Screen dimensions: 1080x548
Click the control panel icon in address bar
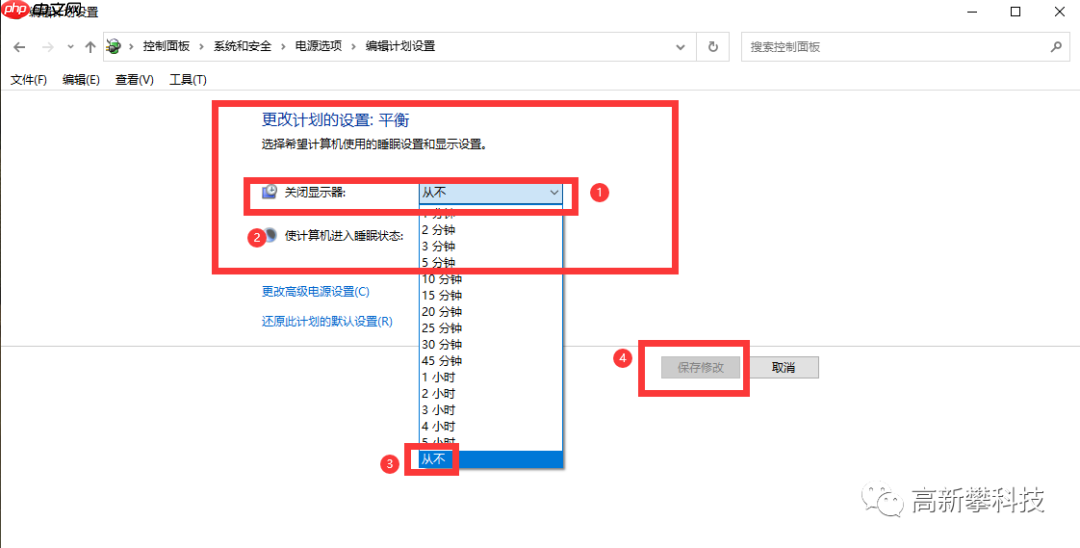coord(114,47)
